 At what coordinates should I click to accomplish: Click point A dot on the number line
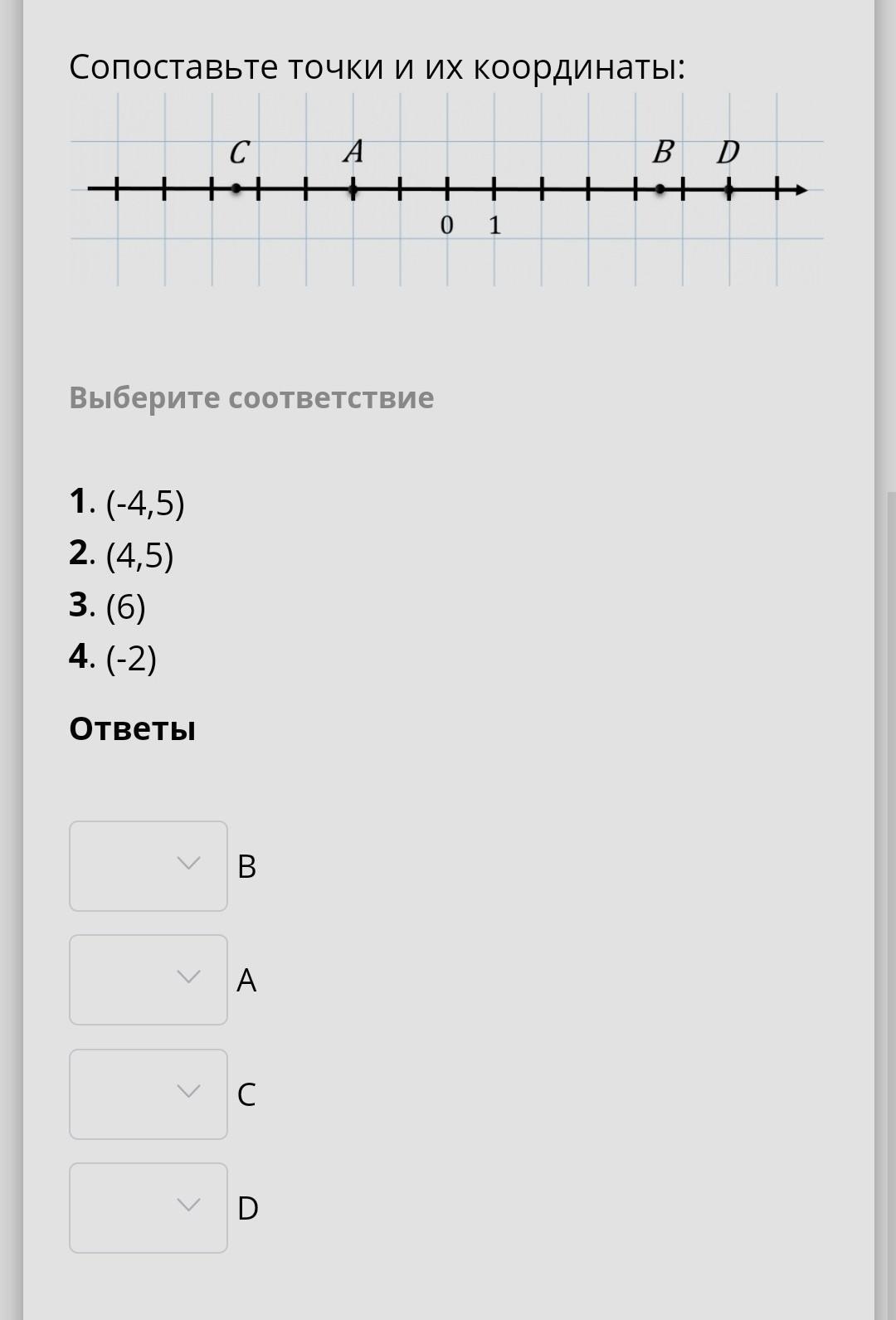(353, 190)
